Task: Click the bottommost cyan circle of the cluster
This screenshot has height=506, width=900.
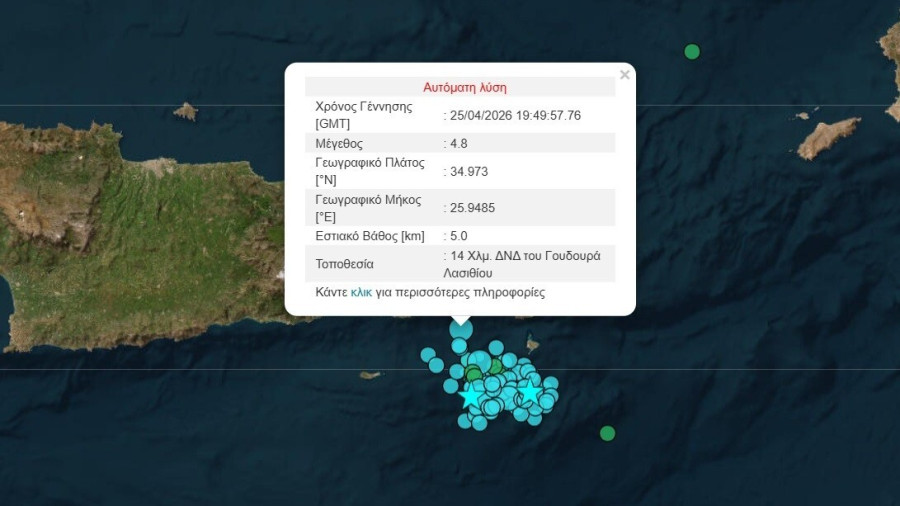Action: pos(479,423)
